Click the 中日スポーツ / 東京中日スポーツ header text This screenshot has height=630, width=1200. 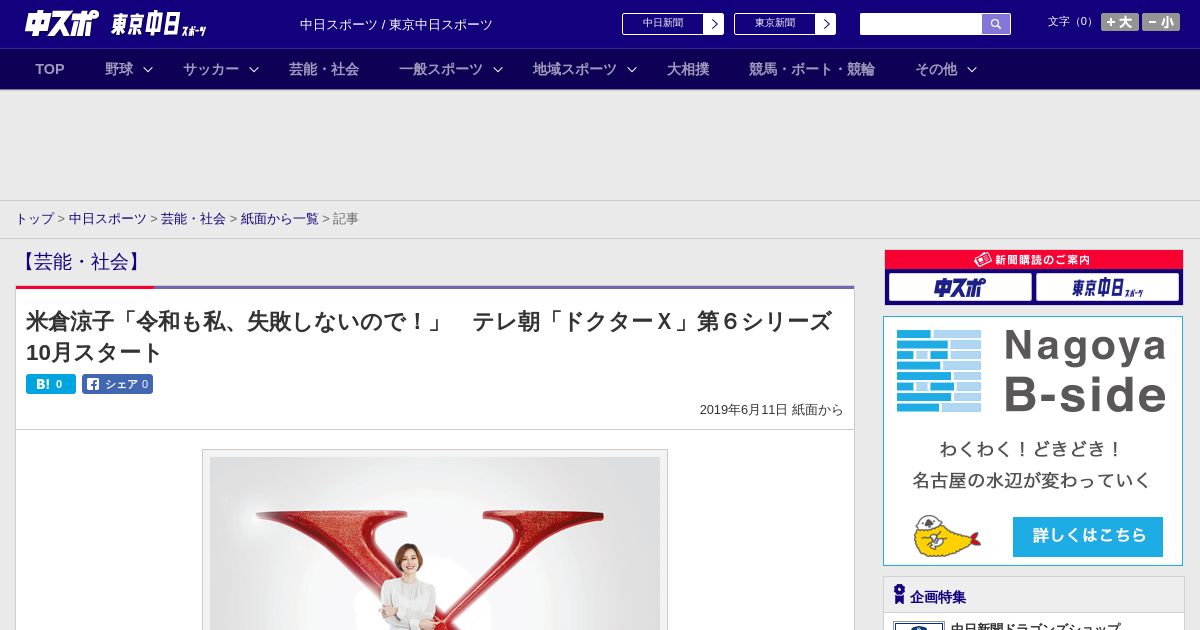coord(396,25)
